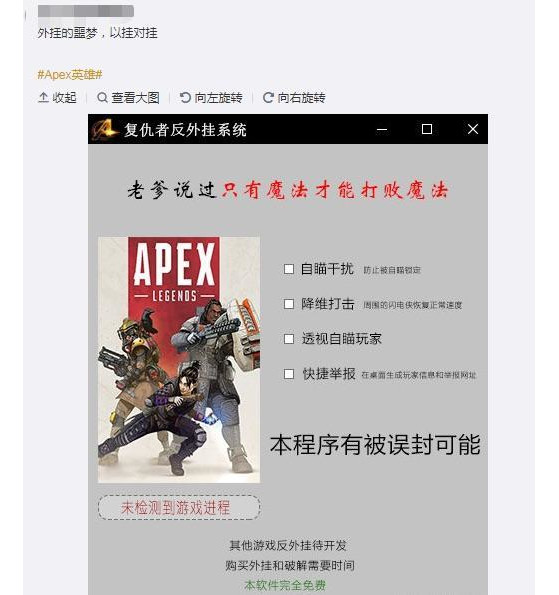Enable the 自瞄干扰 checkbox

289,269
